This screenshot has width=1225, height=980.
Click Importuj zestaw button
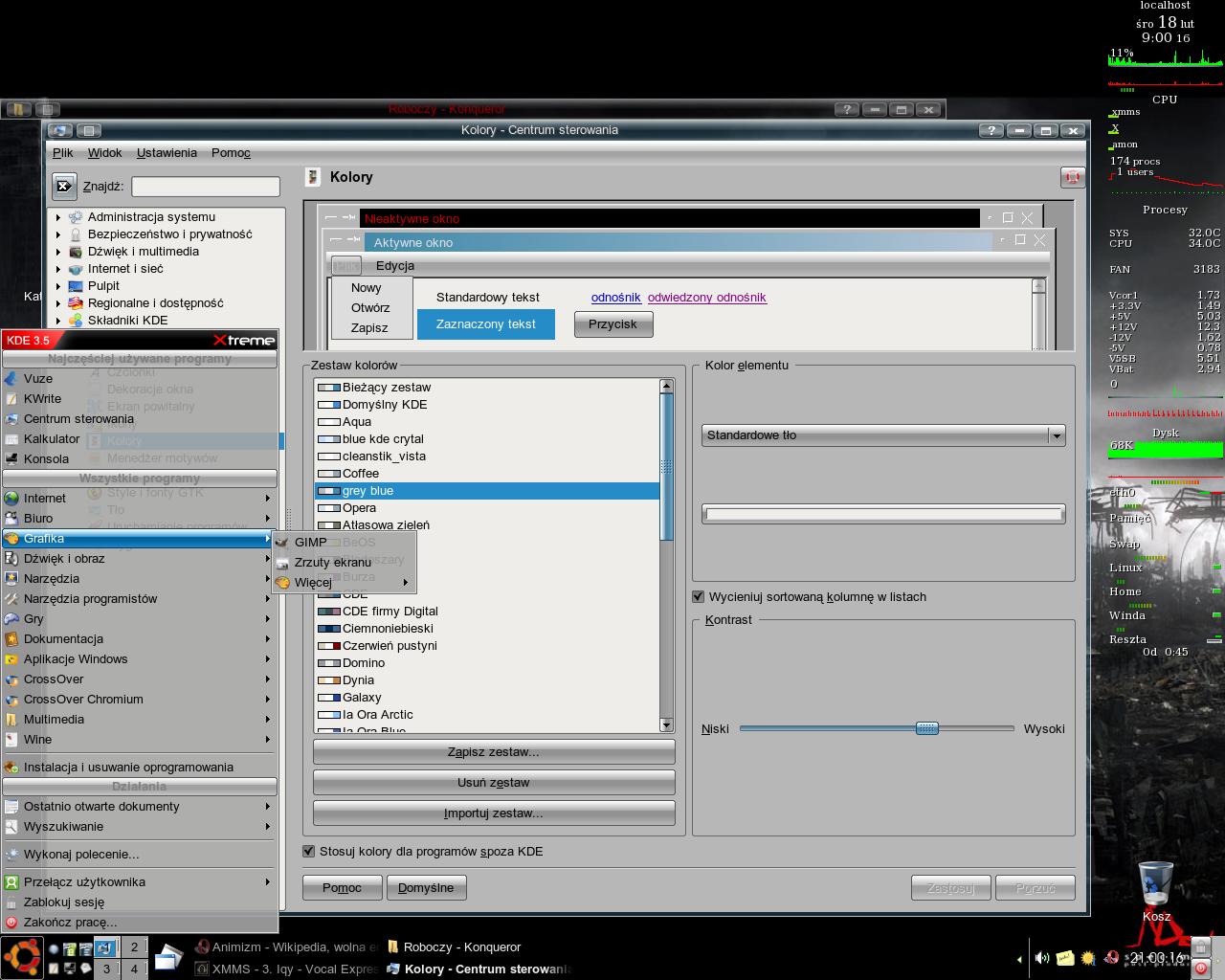click(494, 813)
